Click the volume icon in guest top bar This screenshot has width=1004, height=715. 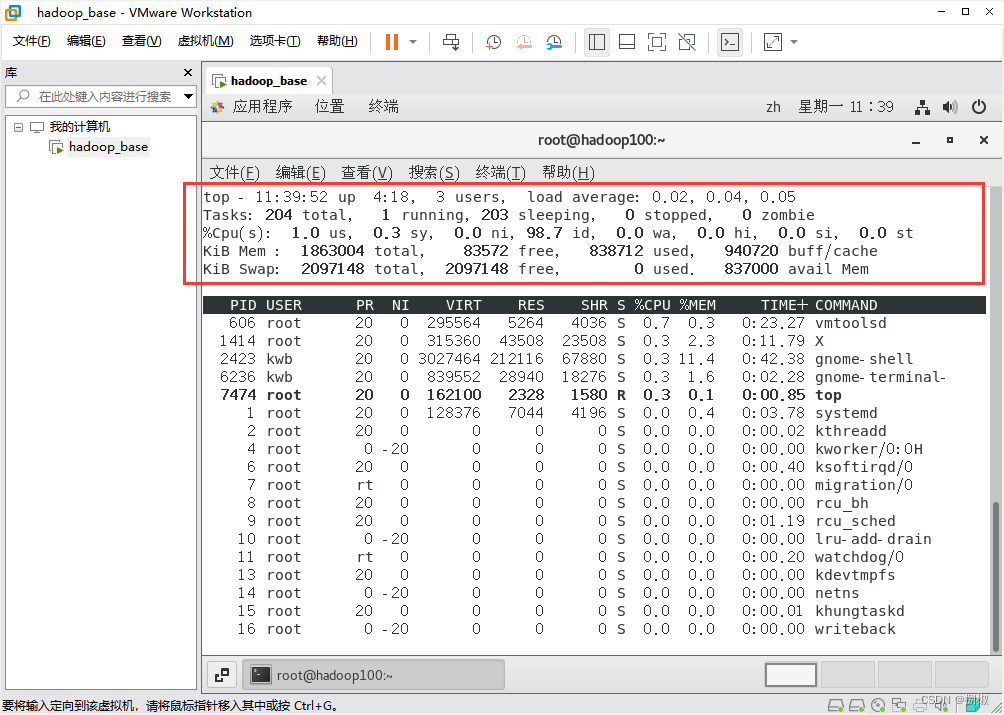[950, 107]
